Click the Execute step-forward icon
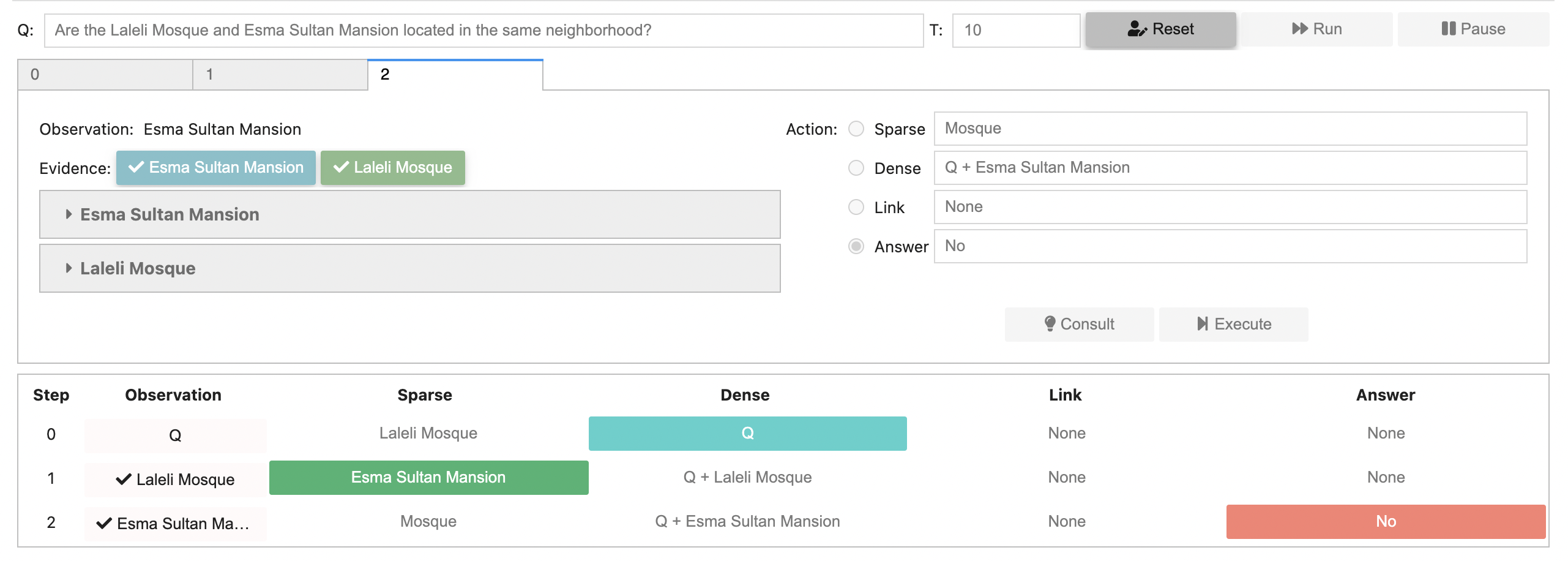 click(x=1203, y=324)
